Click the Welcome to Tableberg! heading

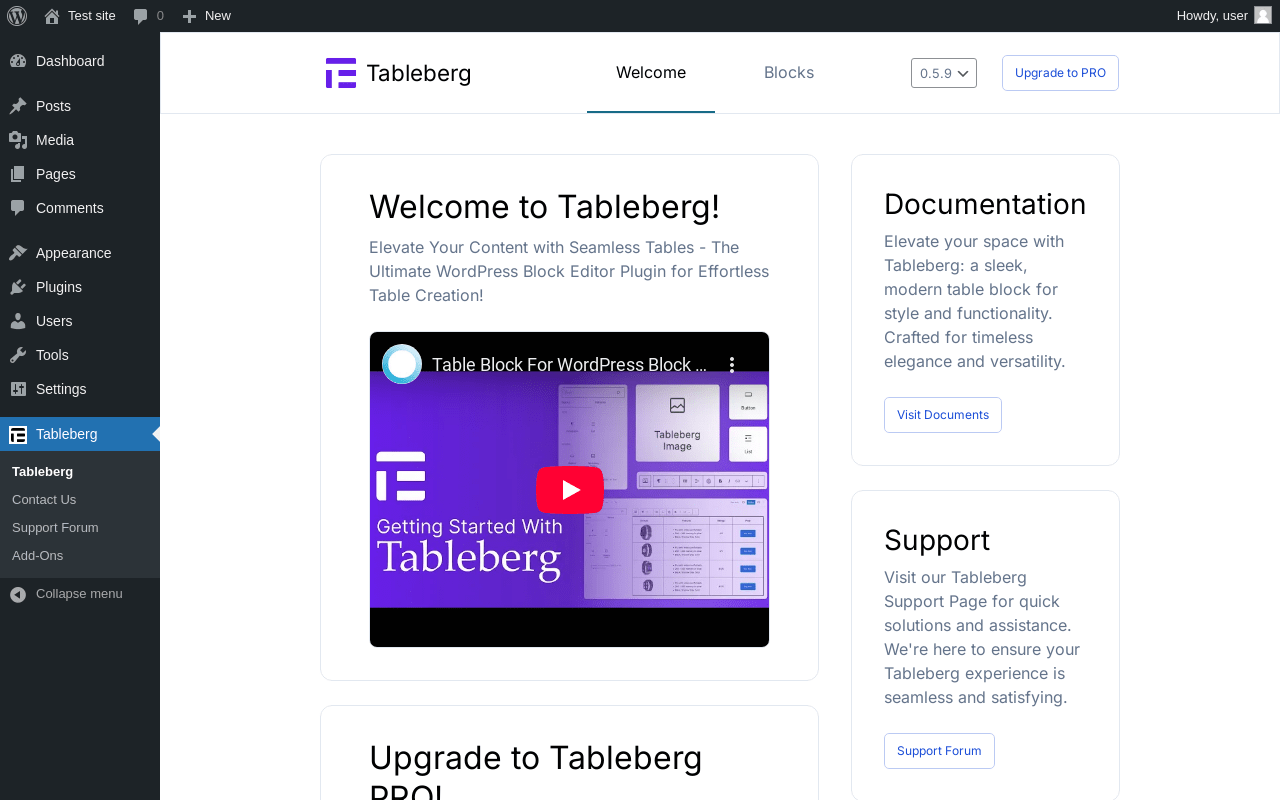[544, 207]
